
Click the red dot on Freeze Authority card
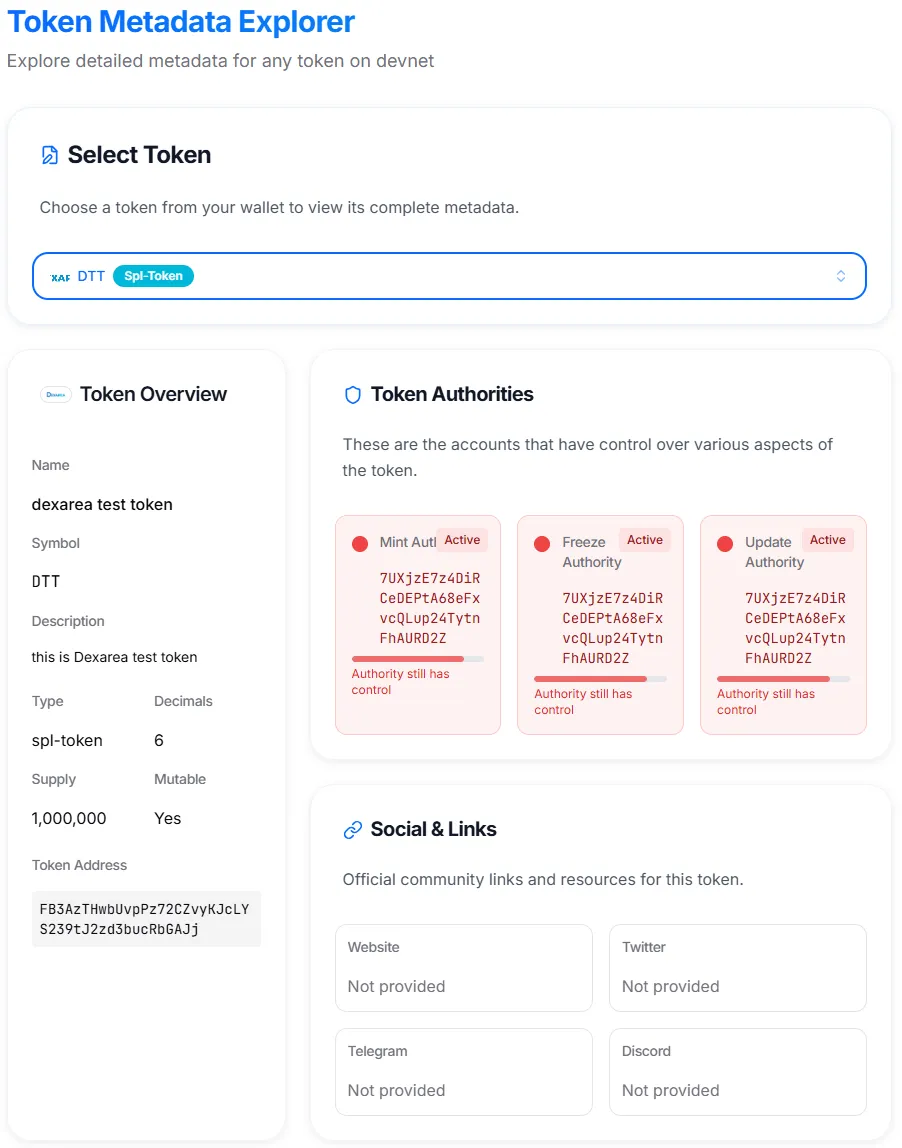pyautogui.click(x=542, y=544)
